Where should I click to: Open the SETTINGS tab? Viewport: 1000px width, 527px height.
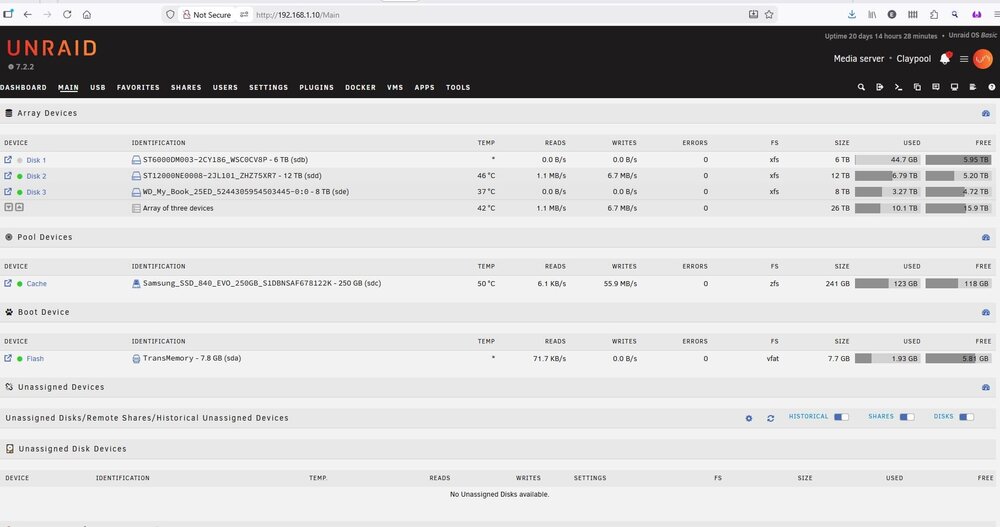(x=268, y=87)
